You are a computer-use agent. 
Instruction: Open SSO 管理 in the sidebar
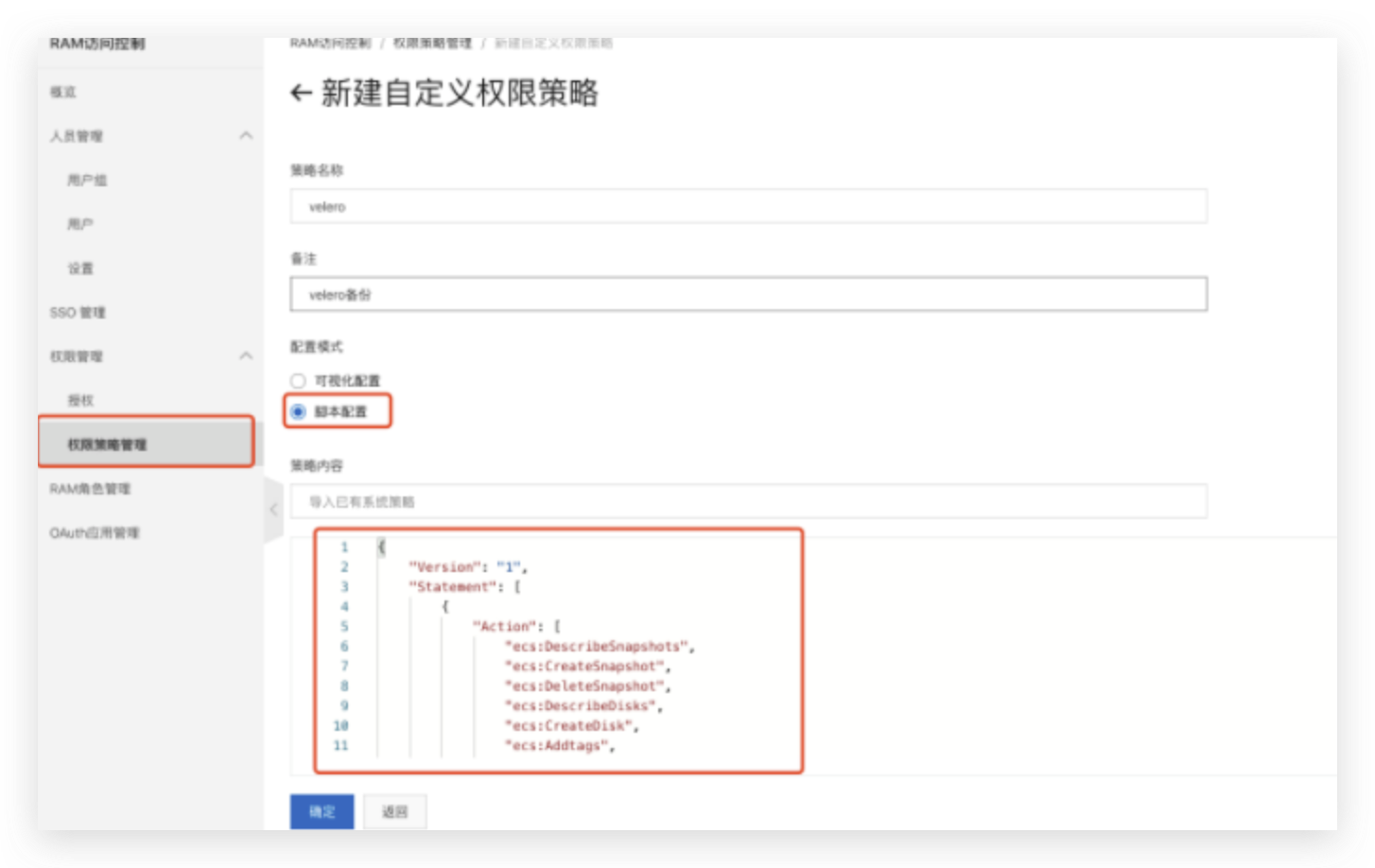(78, 312)
